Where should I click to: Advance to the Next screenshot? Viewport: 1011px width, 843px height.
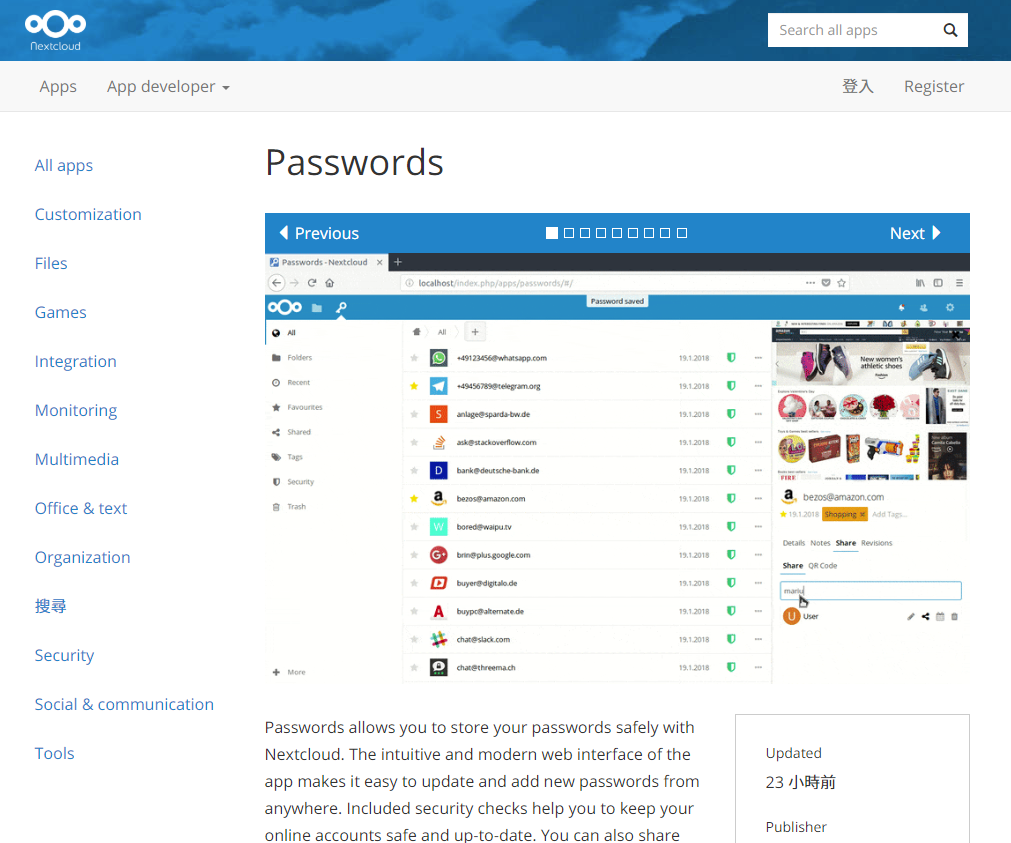916,233
